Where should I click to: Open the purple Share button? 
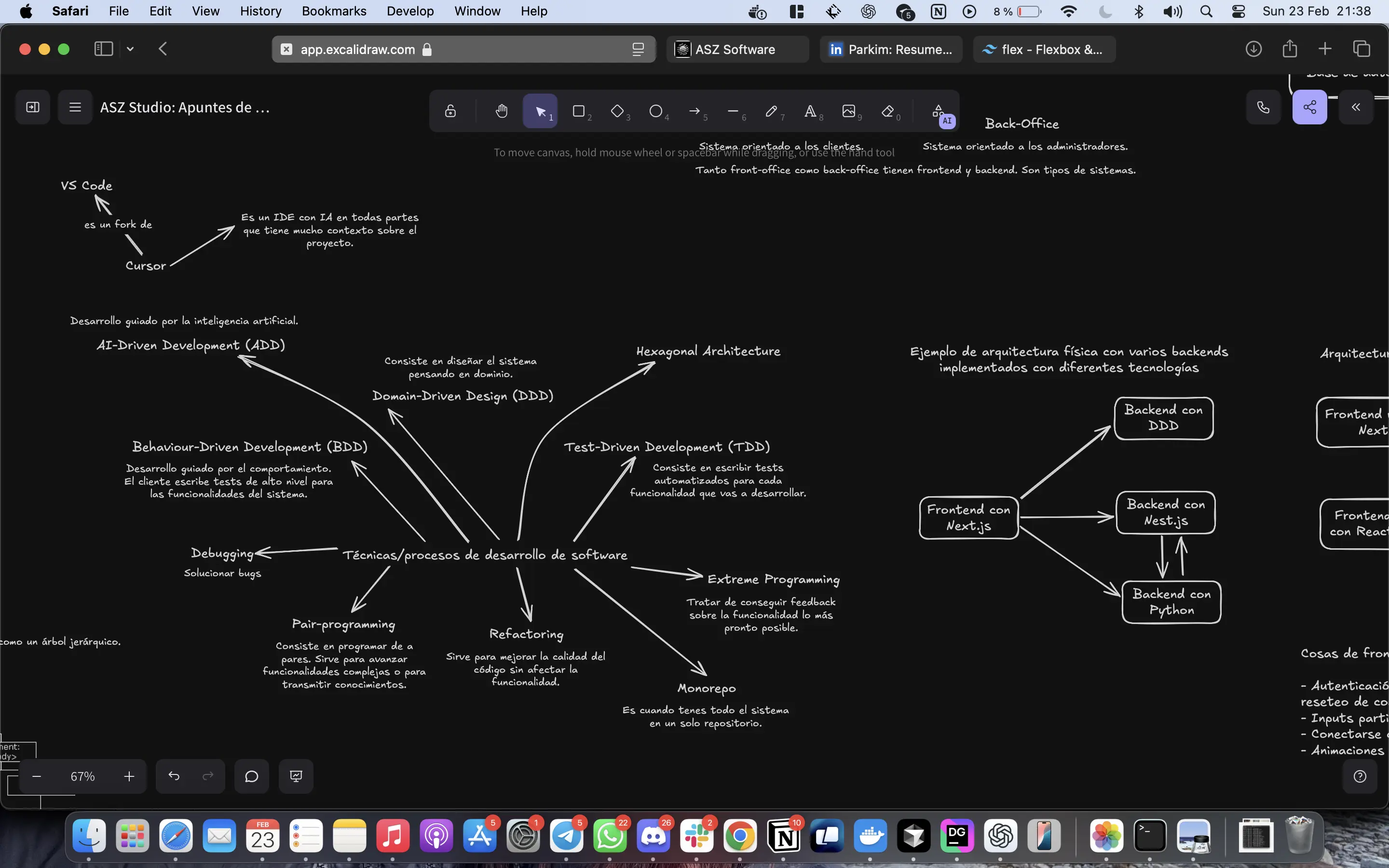[x=1310, y=108]
